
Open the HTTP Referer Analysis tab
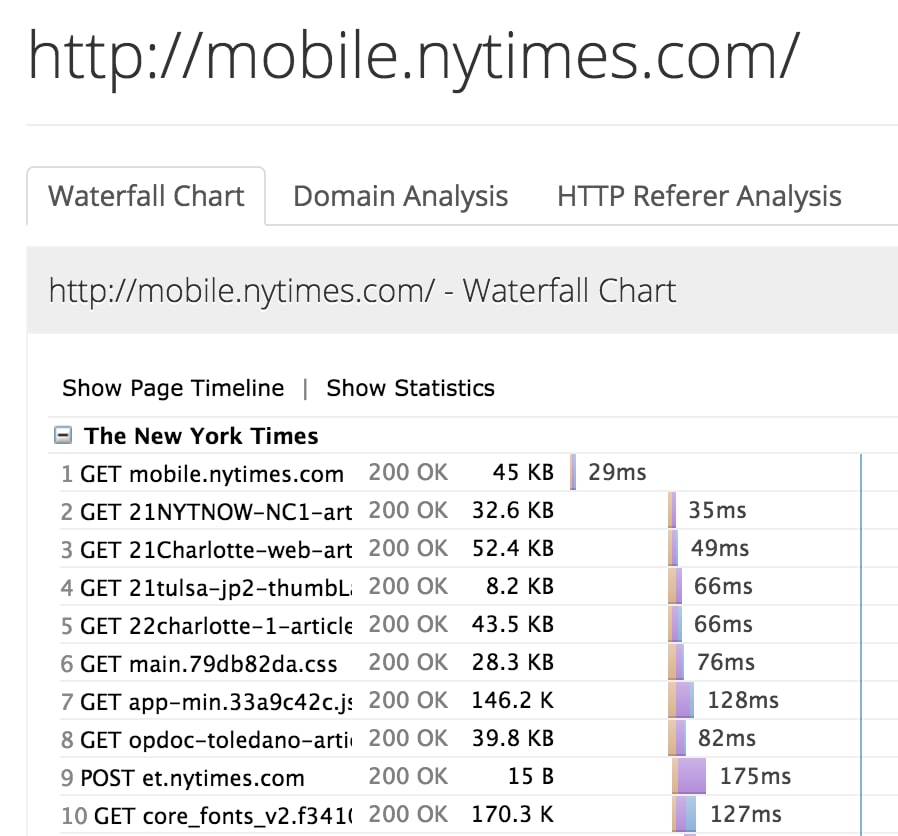point(699,196)
